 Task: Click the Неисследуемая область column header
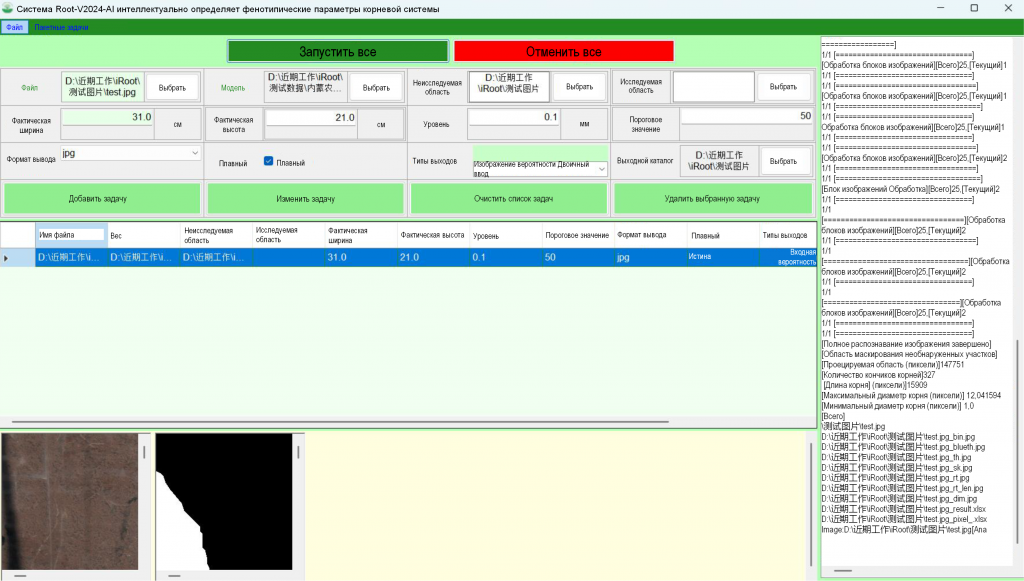[216, 235]
